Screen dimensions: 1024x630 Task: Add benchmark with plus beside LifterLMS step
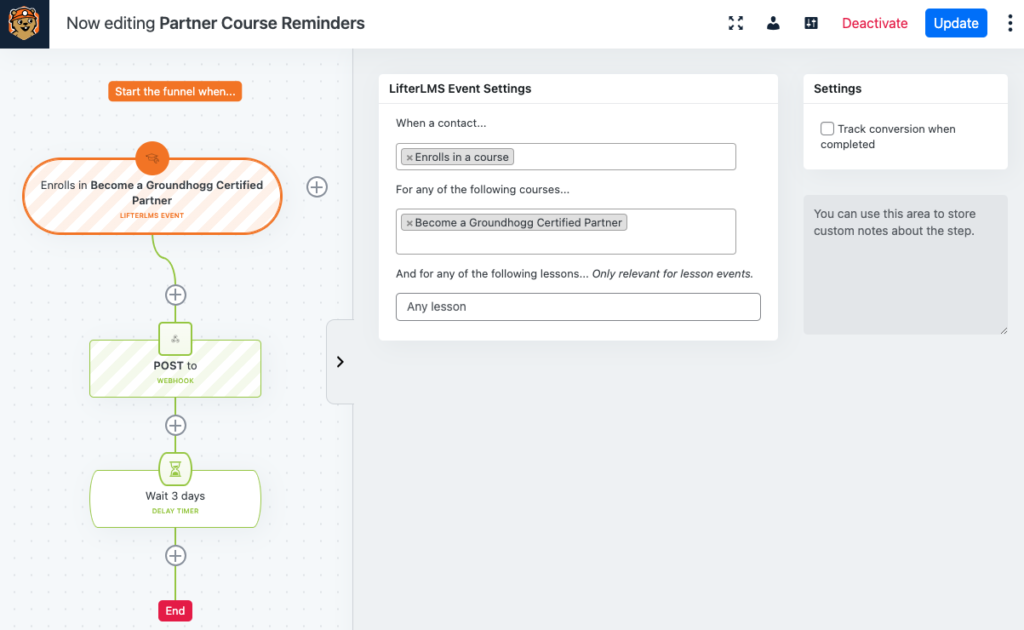point(317,187)
